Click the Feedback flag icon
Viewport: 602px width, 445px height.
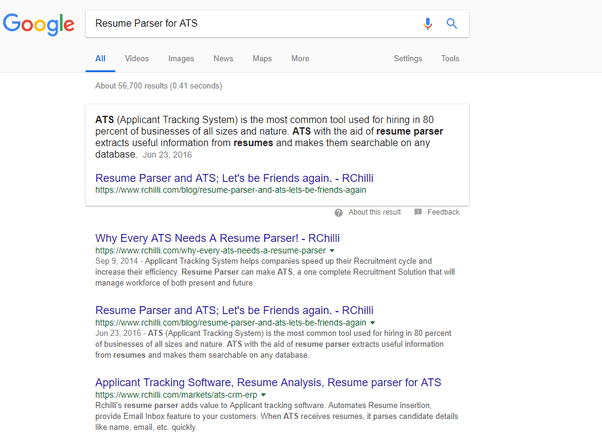418,212
